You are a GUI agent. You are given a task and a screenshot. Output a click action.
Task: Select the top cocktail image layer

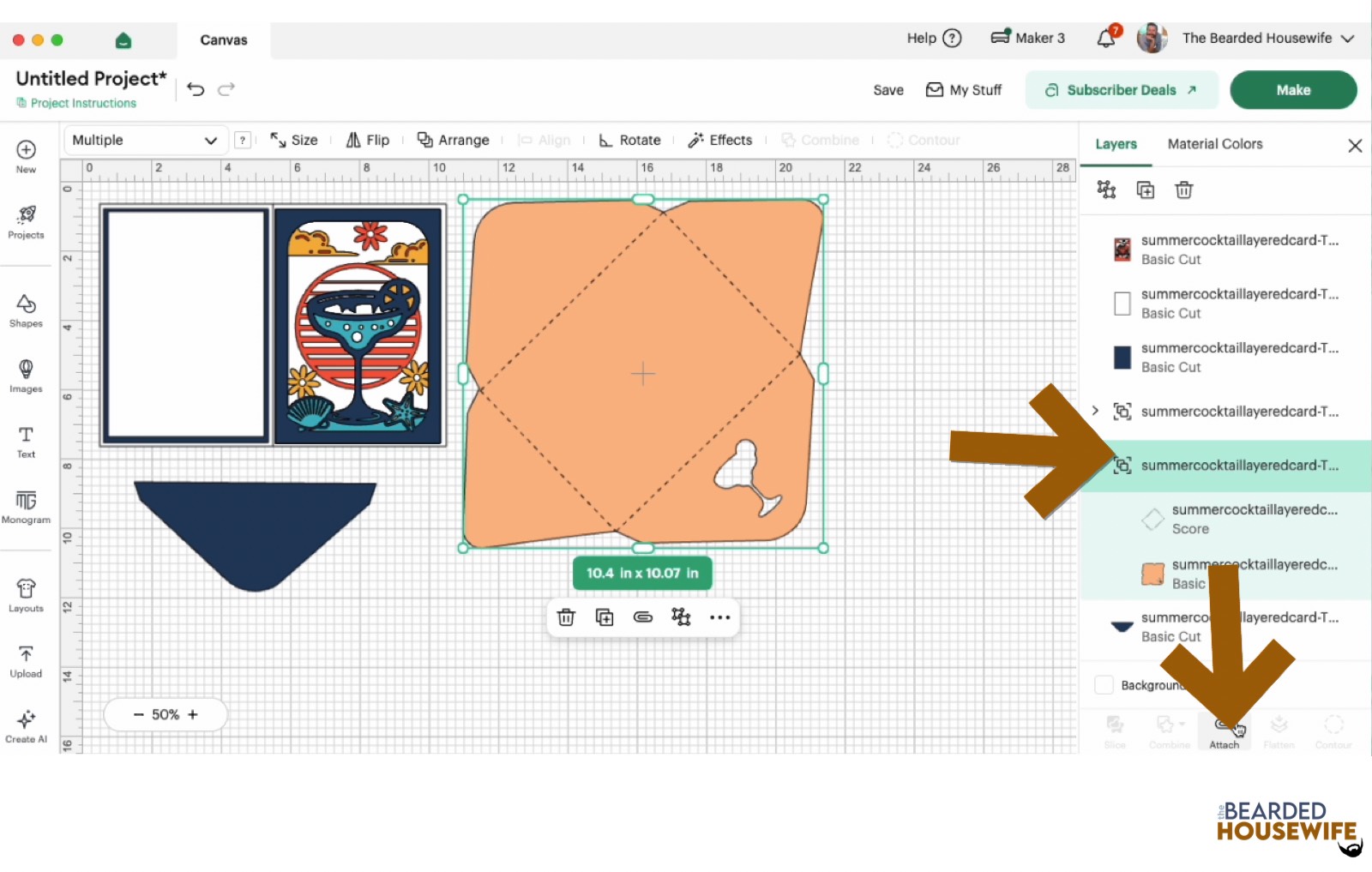[x=1225, y=250]
